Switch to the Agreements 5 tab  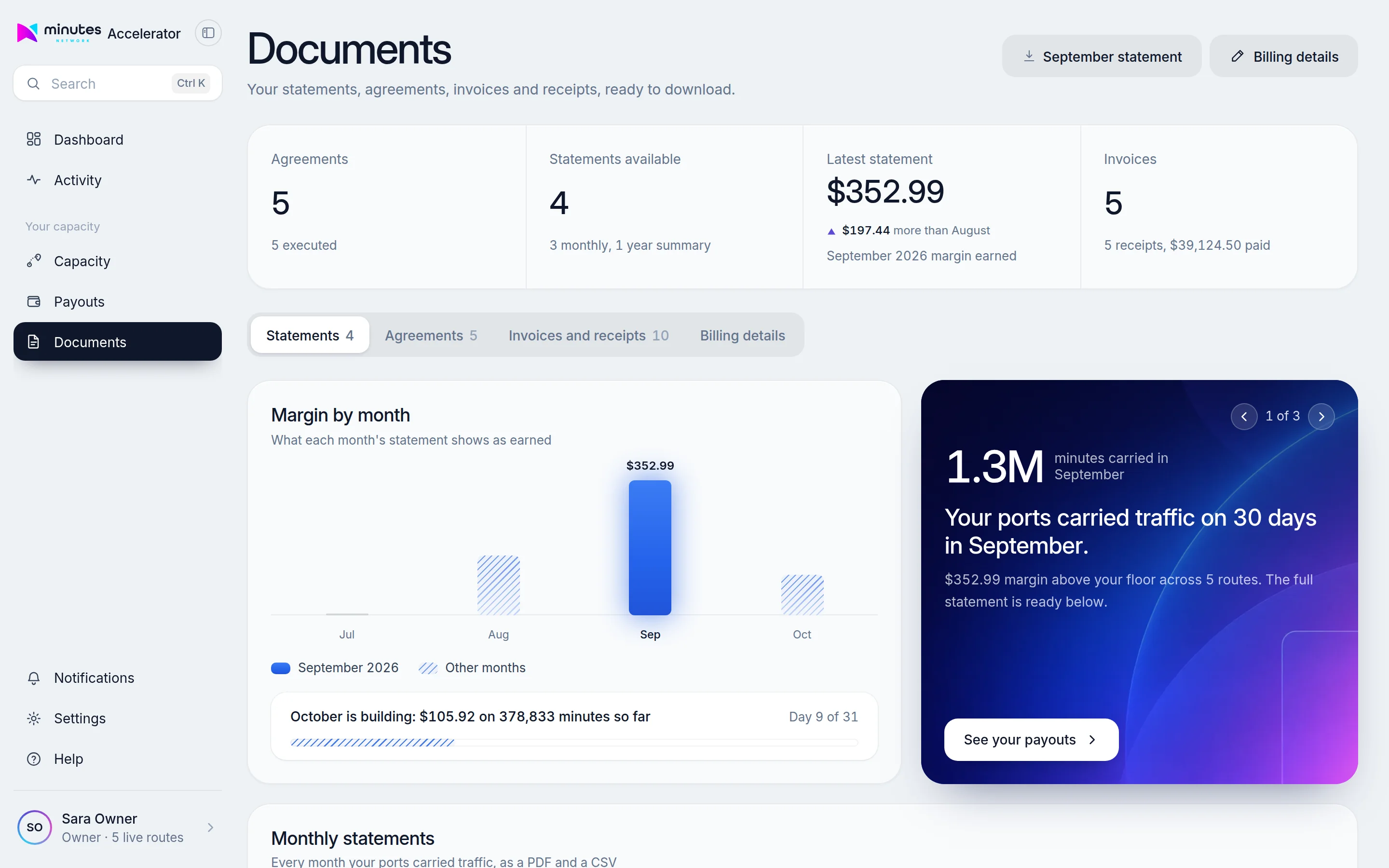tap(431, 335)
